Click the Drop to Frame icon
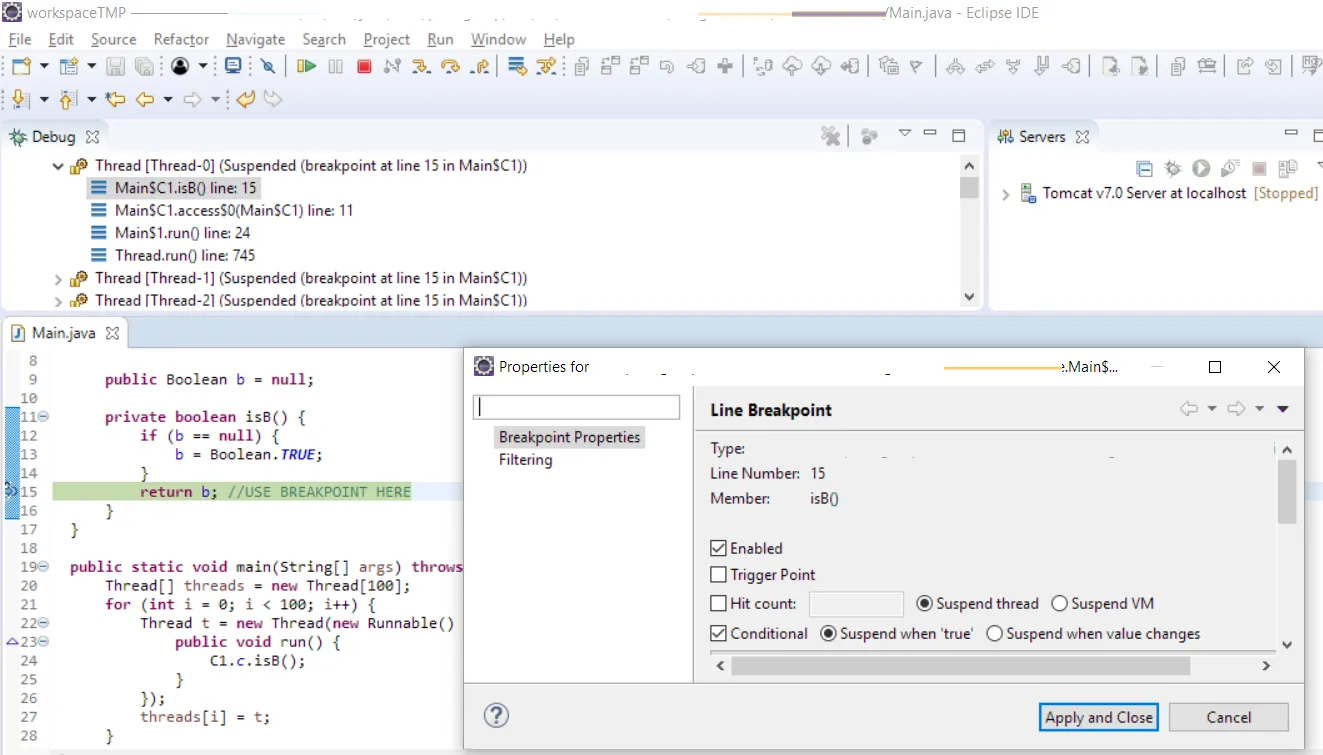Screen dimensions: 1323x755 pos(517,67)
